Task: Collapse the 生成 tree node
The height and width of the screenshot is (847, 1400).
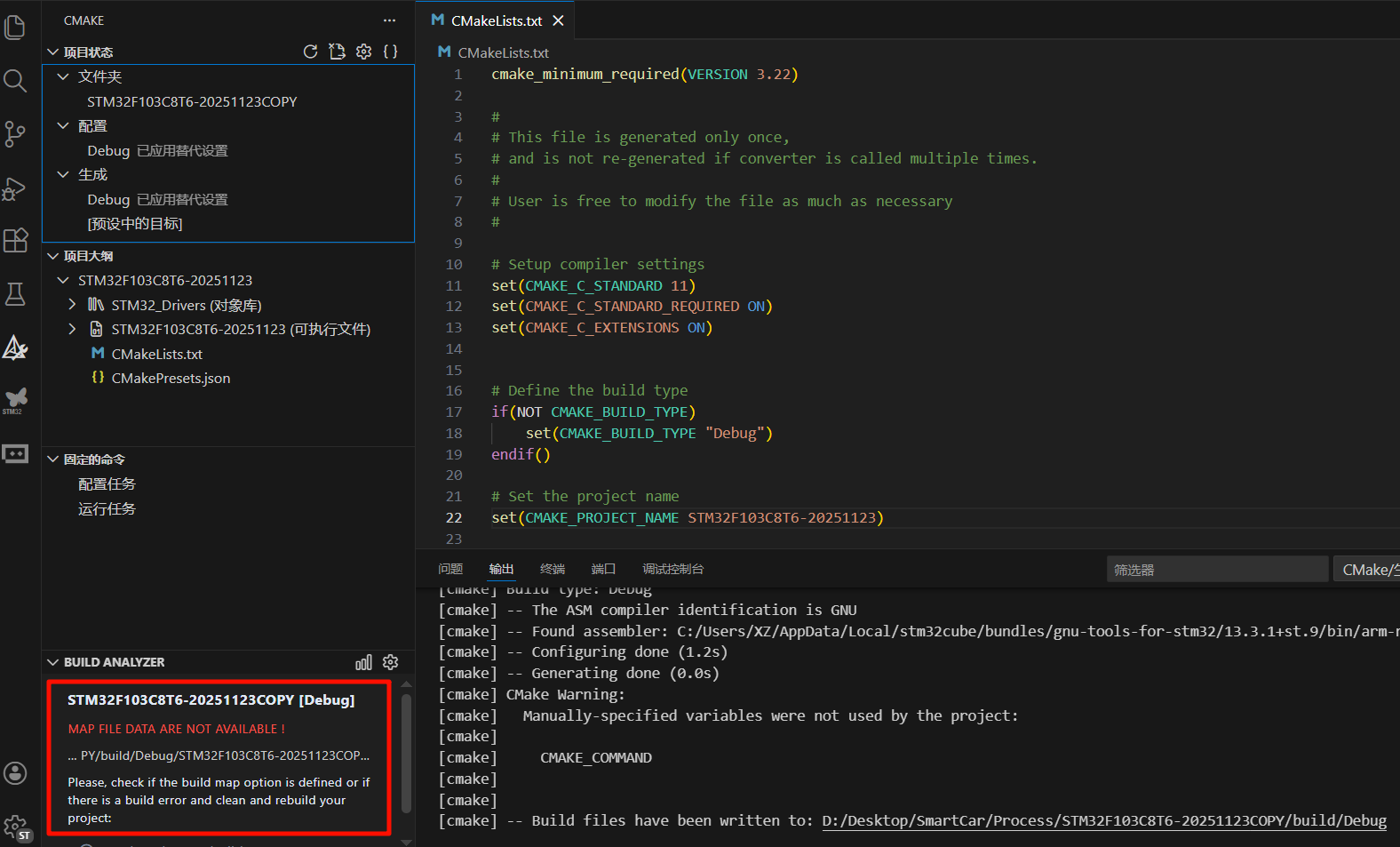Action: 63,174
